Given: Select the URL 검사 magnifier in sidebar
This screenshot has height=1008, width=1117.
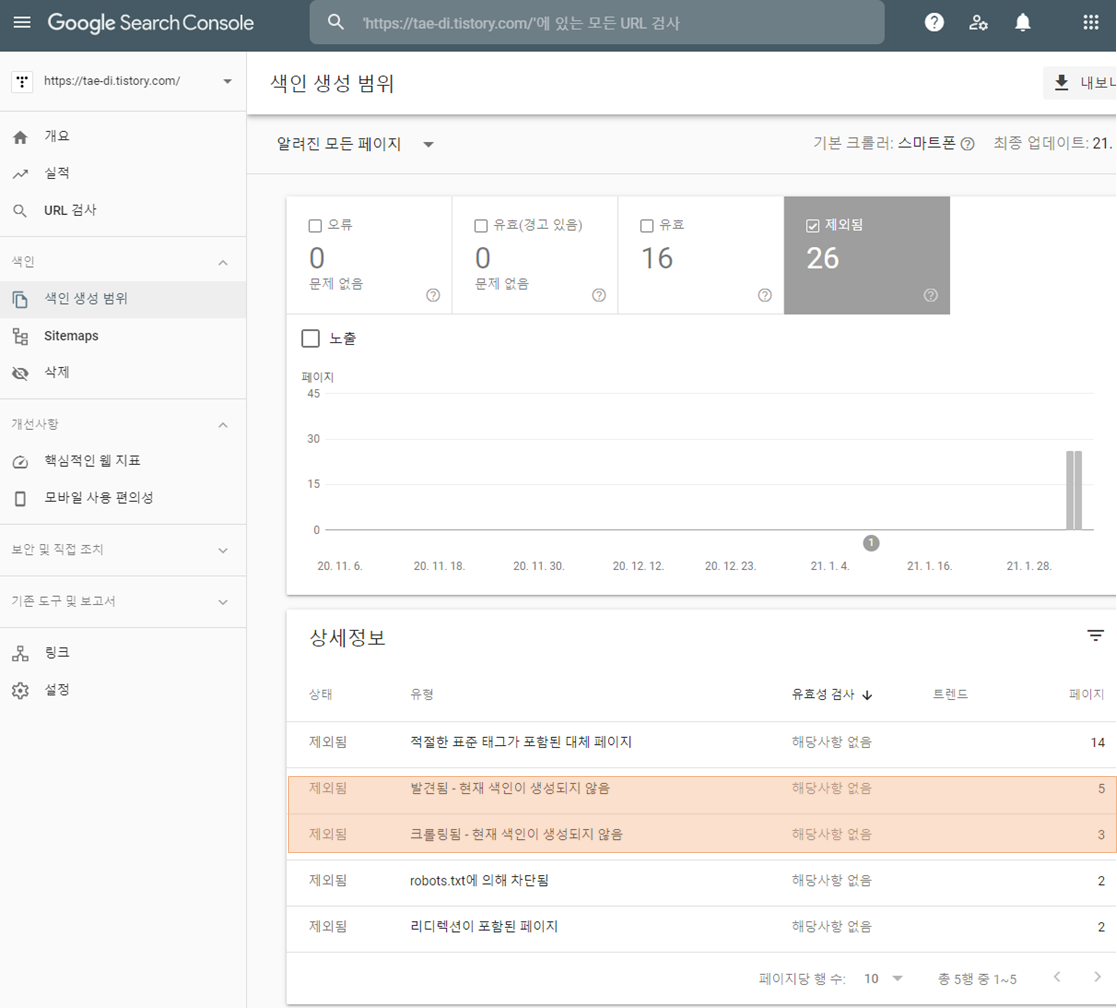Looking at the screenshot, I should [21, 210].
